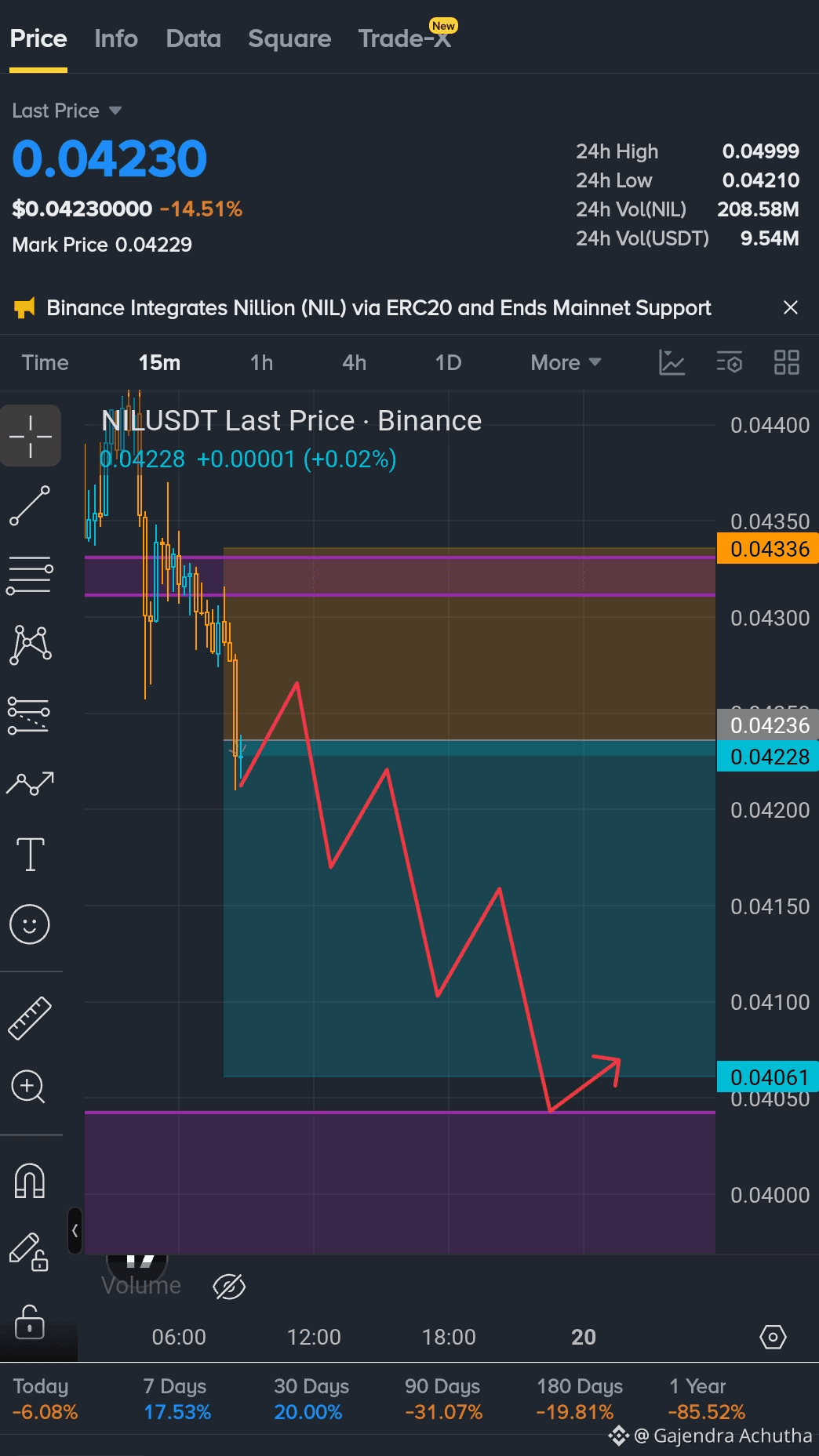Click the large 0.04230 last price
819x1456 pixels.
(x=110, y=159)
